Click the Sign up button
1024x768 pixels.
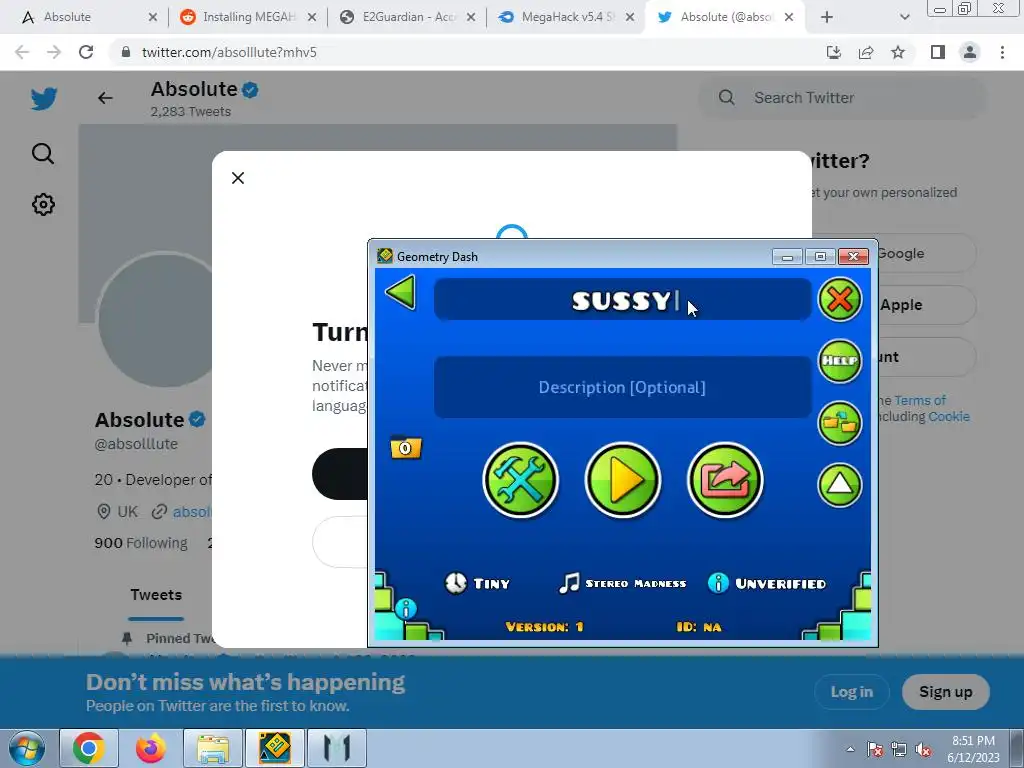(x=946, y=692)
